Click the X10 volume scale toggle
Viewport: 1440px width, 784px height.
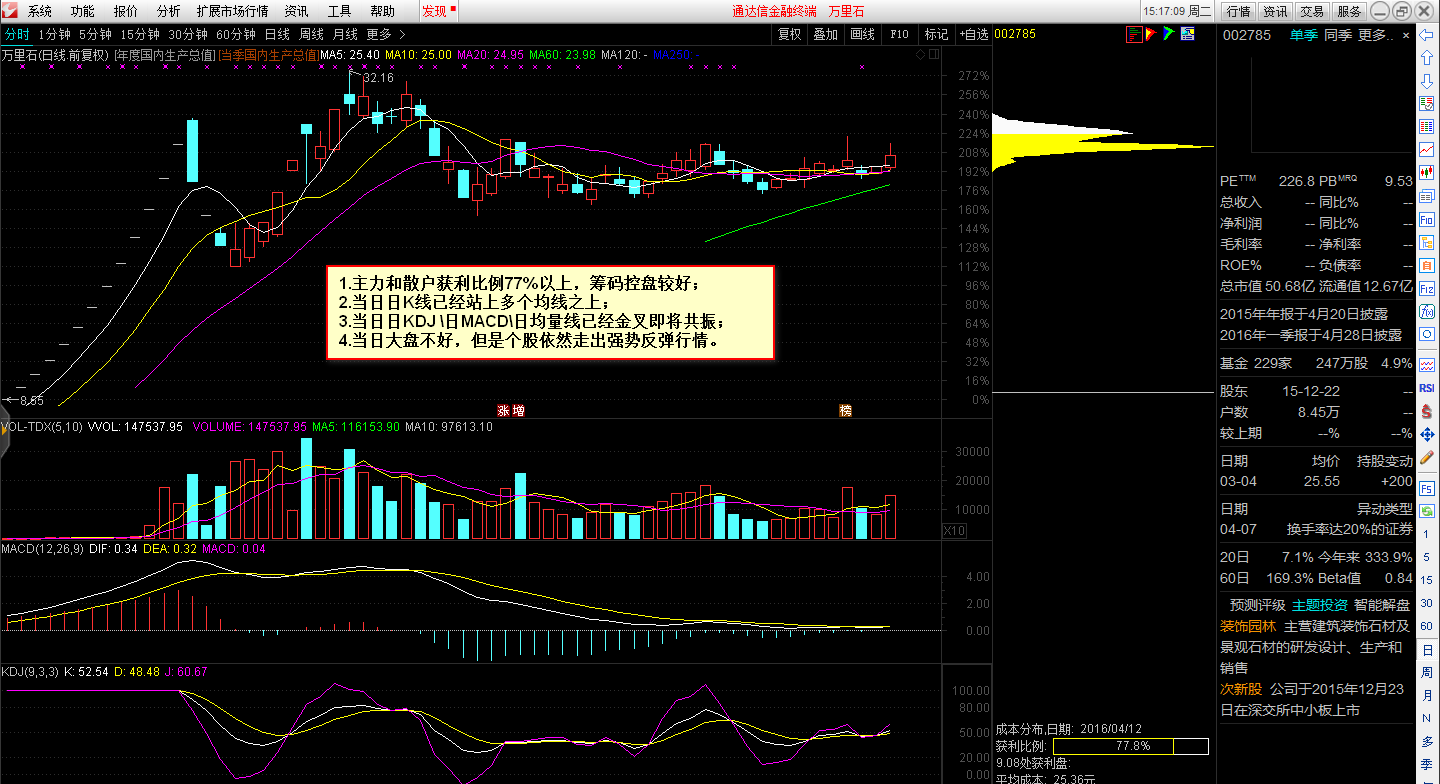pos(955,531)
